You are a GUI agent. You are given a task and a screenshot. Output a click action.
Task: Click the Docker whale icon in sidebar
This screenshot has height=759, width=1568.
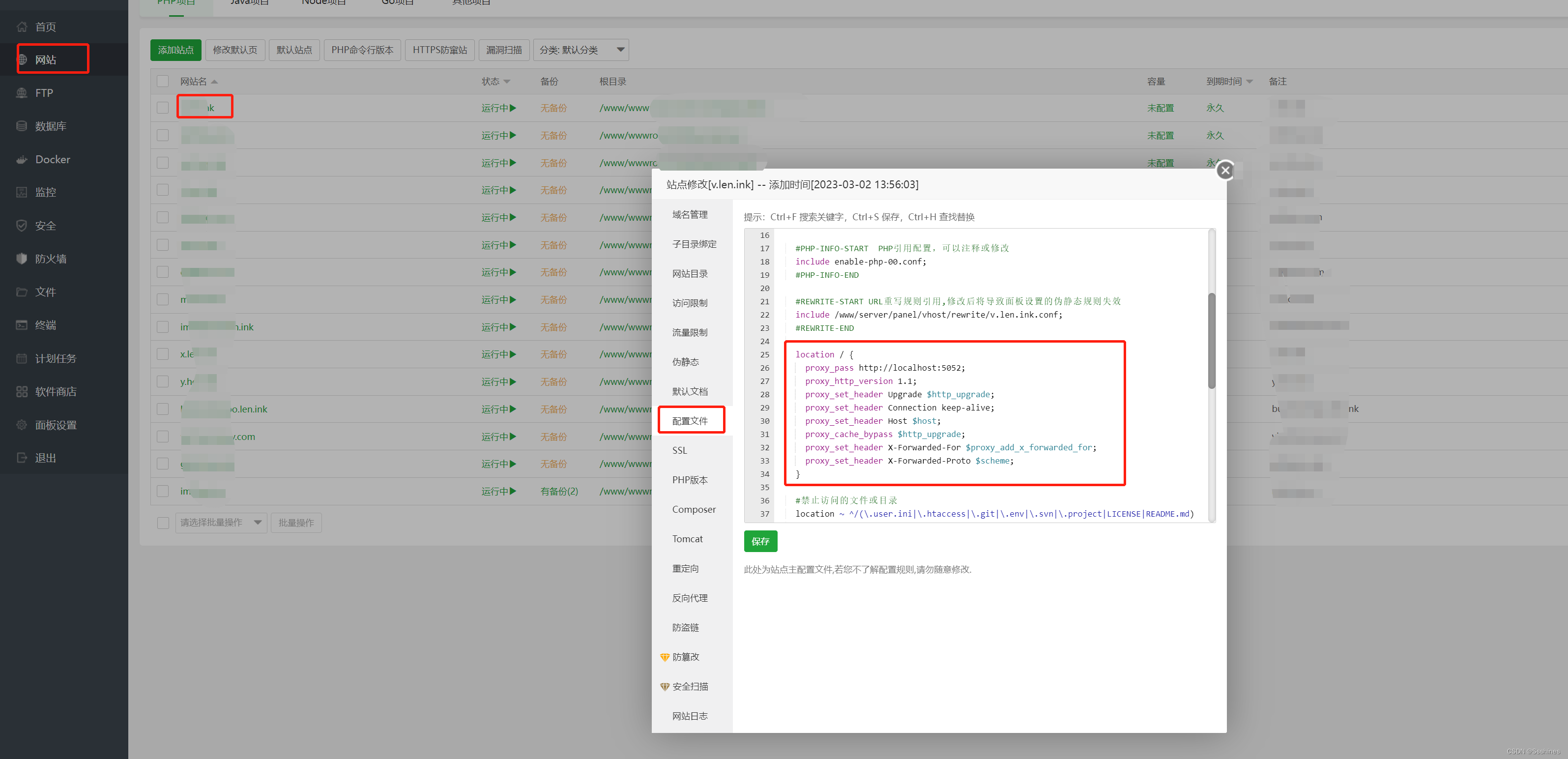pos(22,159)
